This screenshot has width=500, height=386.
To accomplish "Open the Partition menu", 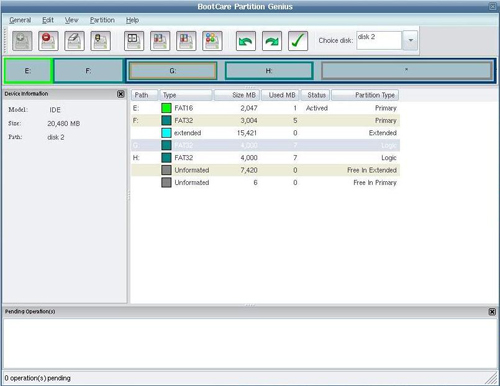I will (102, 20).
